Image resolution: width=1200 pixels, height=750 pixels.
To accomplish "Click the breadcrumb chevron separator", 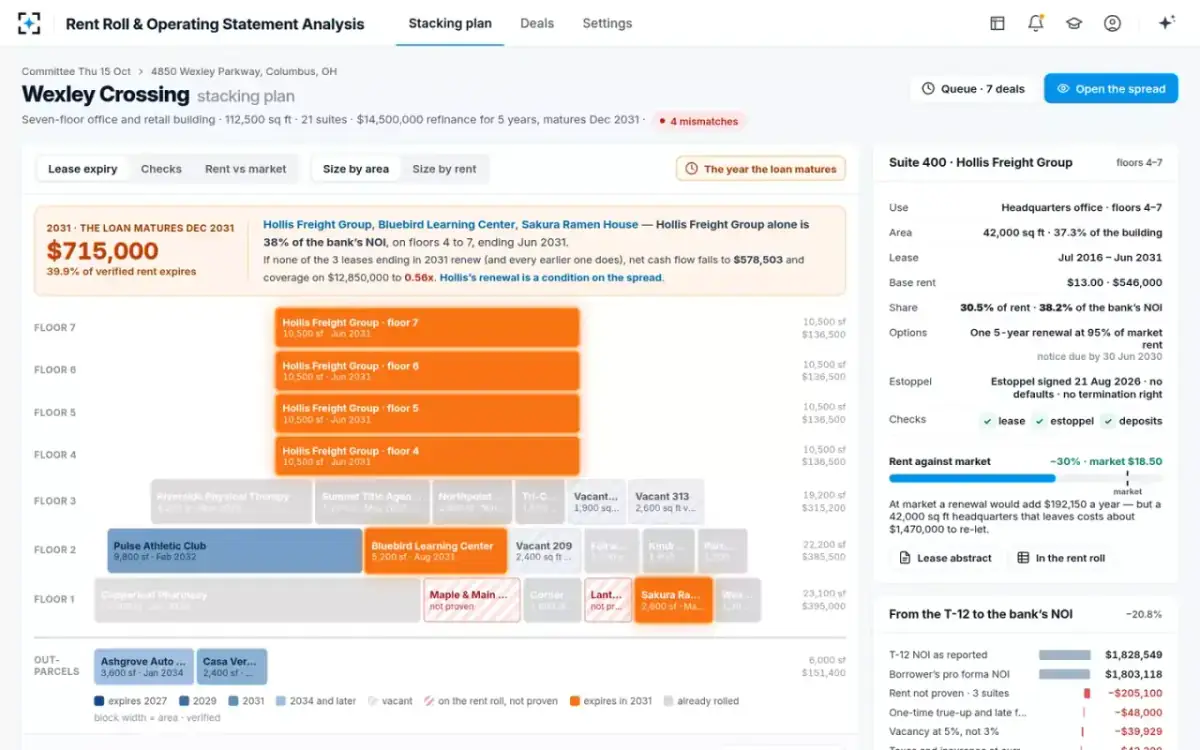I will [141, 72].
